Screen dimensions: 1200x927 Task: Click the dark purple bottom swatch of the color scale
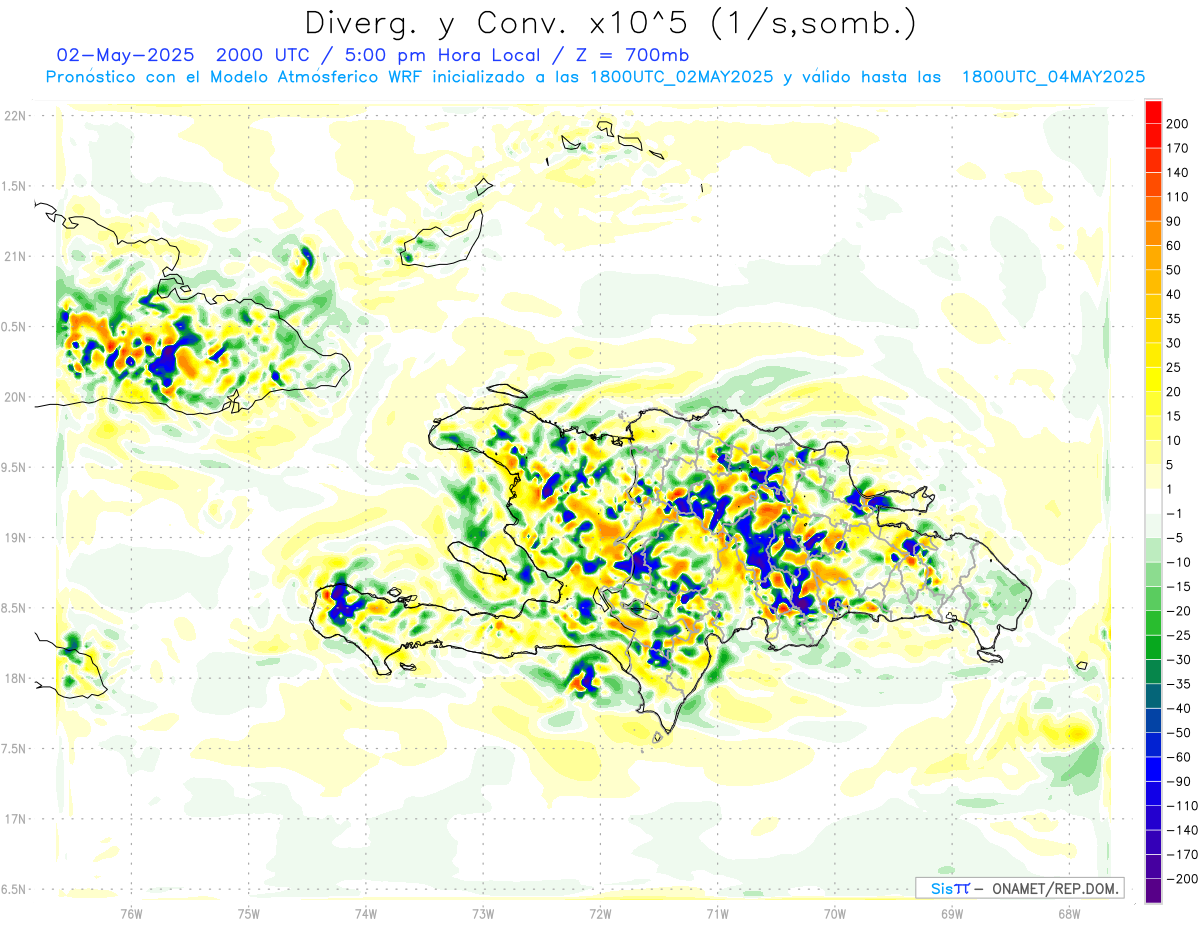(1153, 891)
